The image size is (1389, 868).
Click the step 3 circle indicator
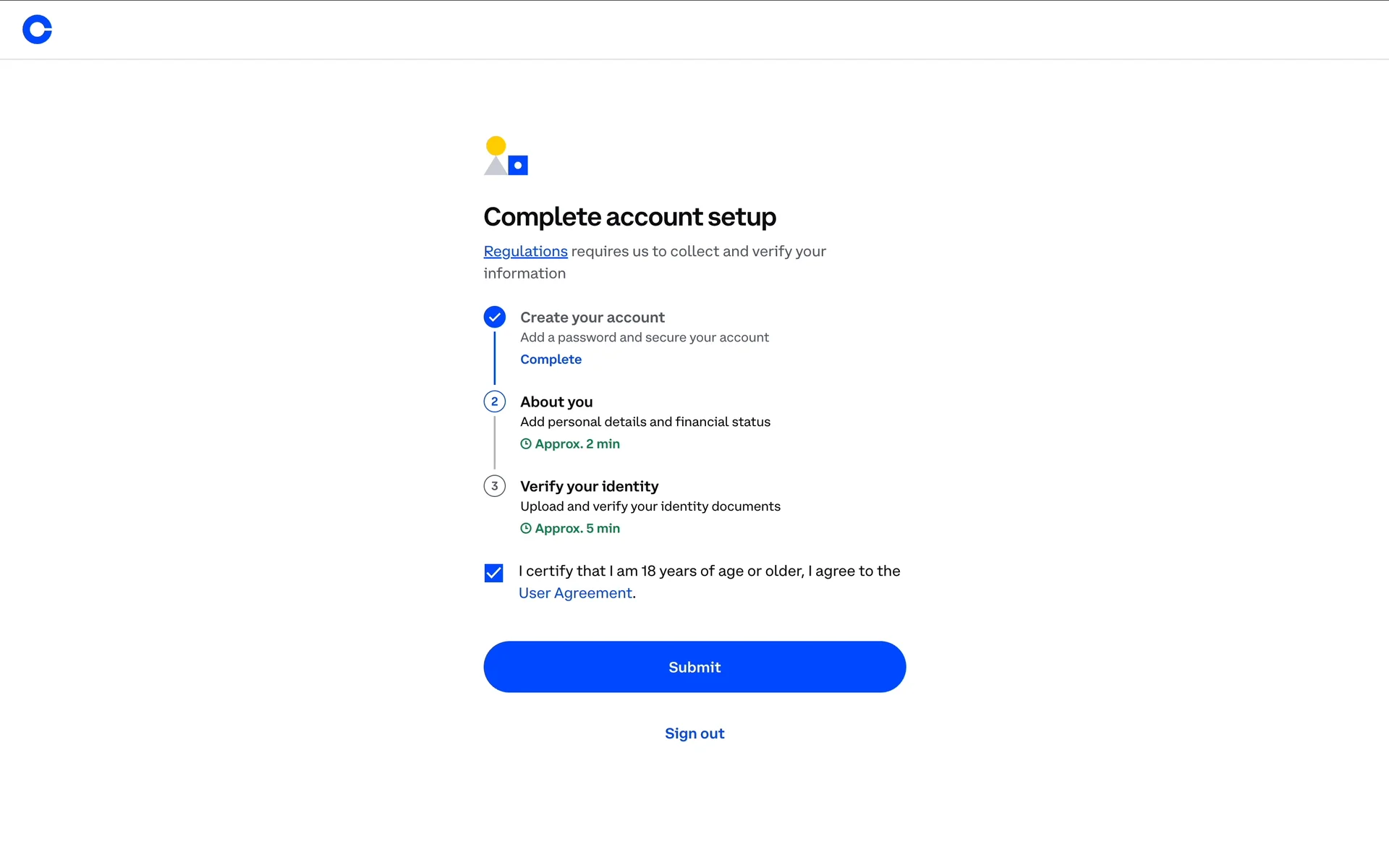(x=494, y=486)
